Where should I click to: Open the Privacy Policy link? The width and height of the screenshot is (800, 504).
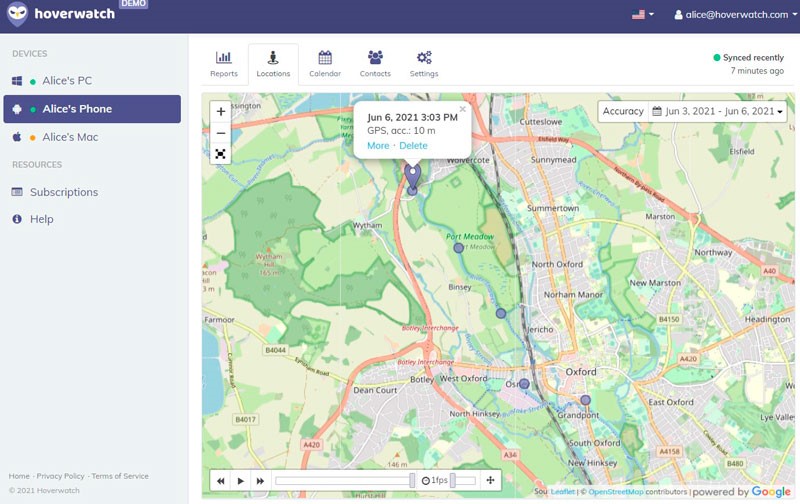pos(60,476)
